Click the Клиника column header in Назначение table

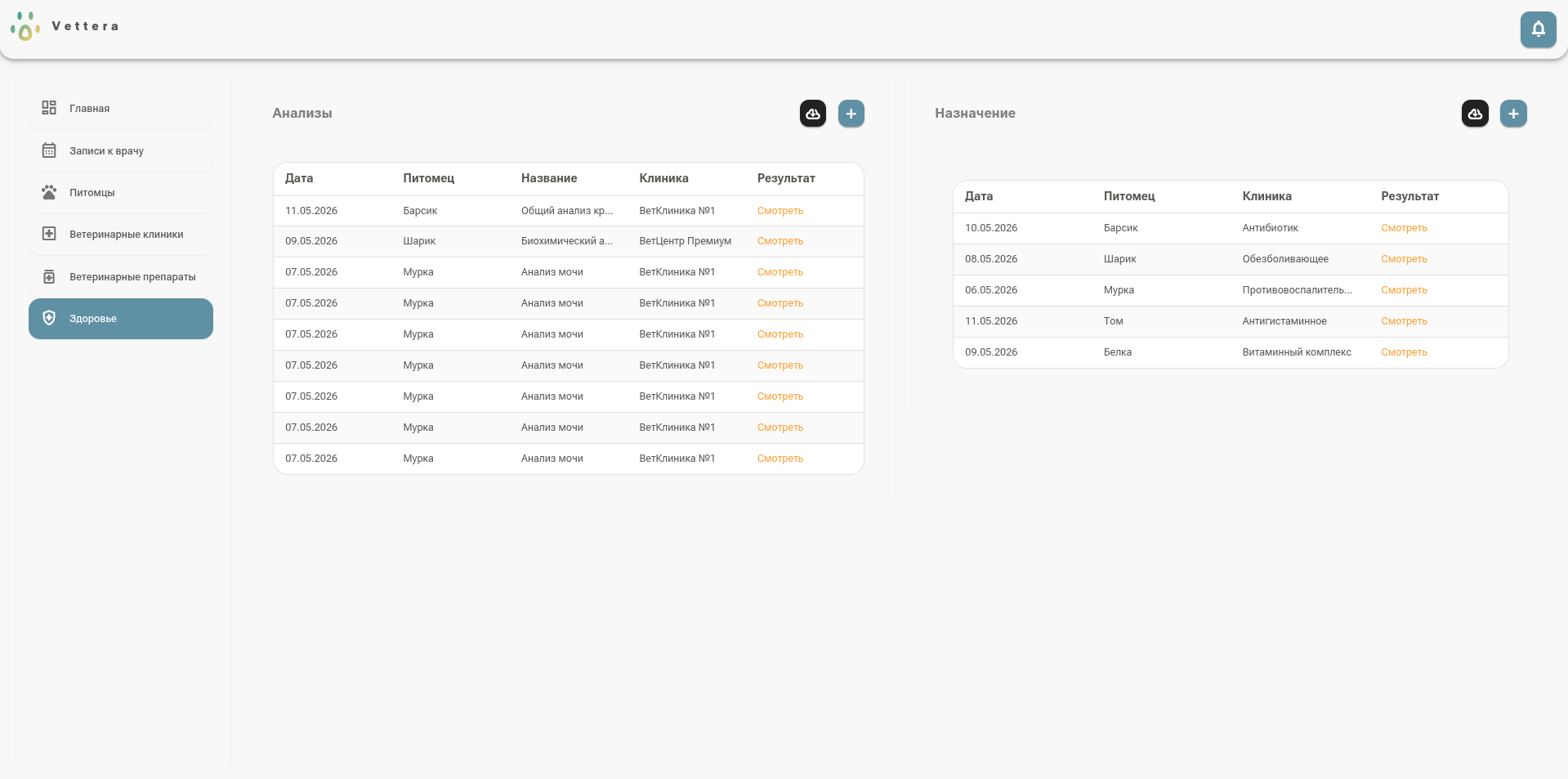click(1266, 196)
